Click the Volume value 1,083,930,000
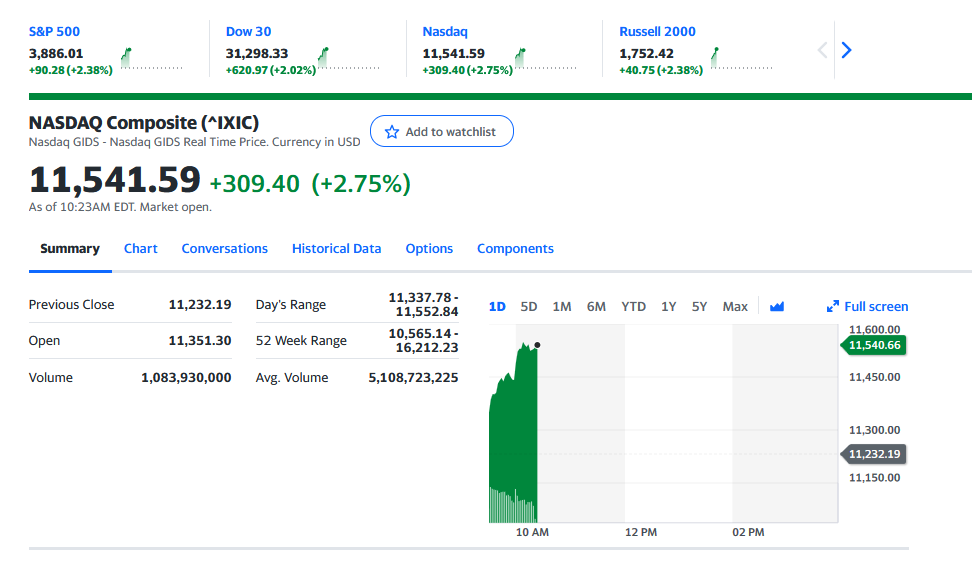Screen dimensions: 972x561 coord(186,378)
